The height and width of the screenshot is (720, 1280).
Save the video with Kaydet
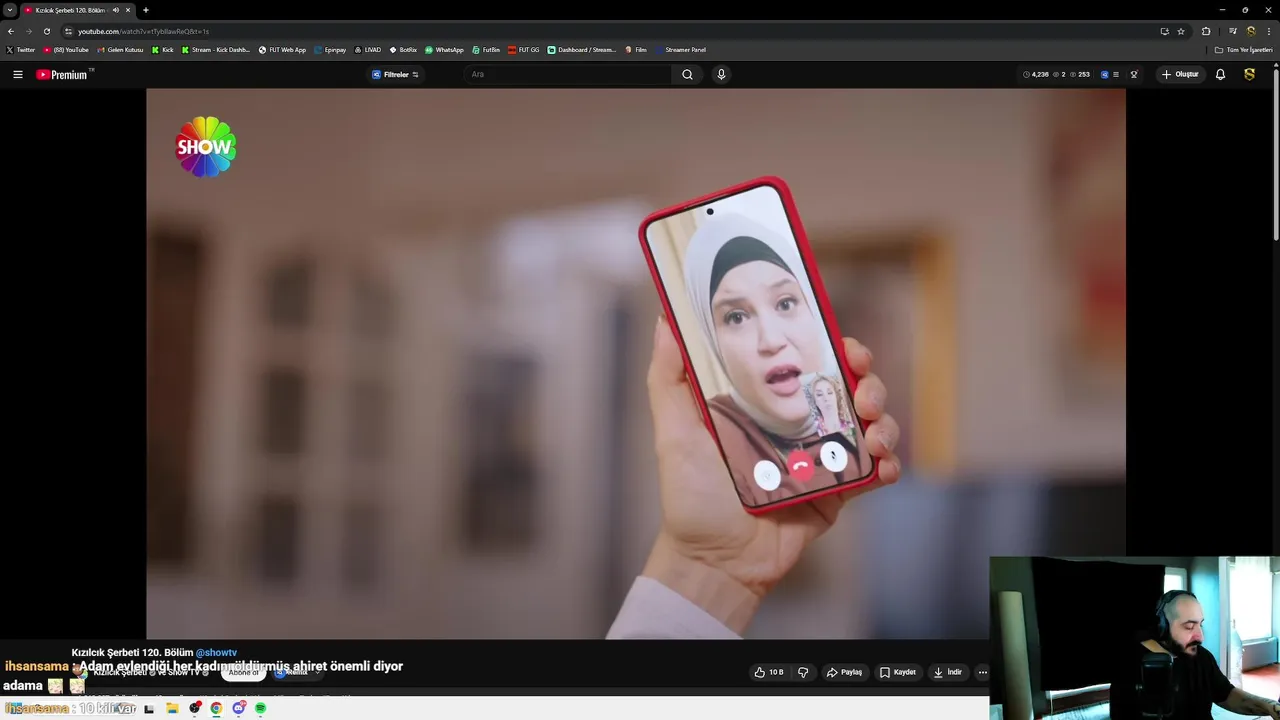pyautogui.click(x=898, y=672)
